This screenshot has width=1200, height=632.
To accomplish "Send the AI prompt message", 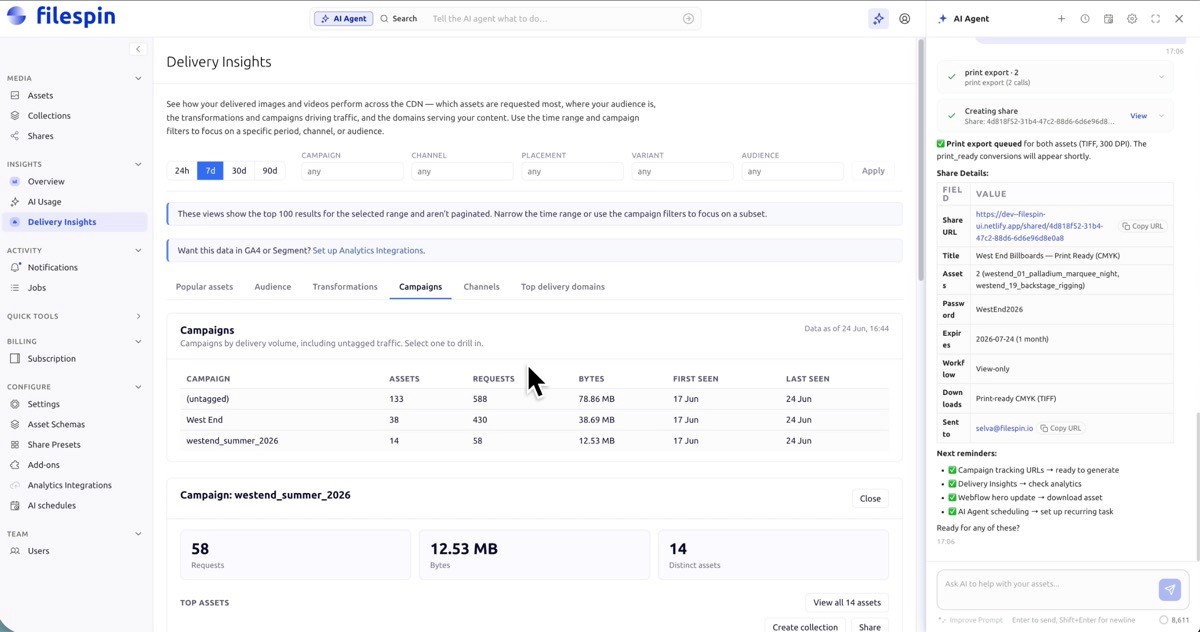I will pyautogui.click(x=1169, y=590).
